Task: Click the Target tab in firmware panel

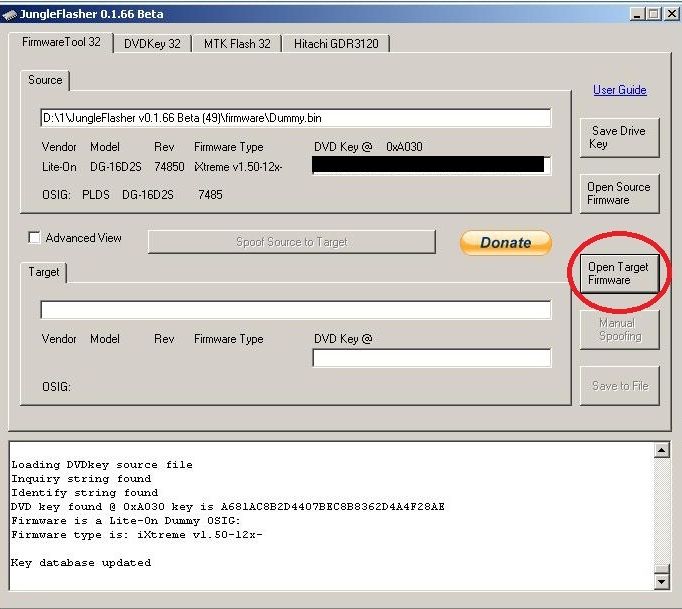Action: click(x=44, y=272)
